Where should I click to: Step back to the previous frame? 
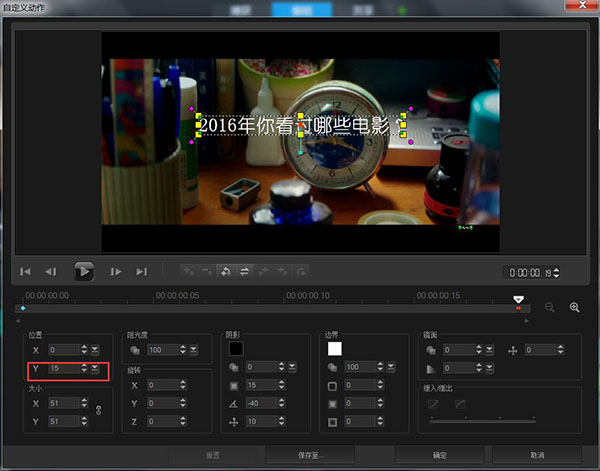(x=51, y=271)
